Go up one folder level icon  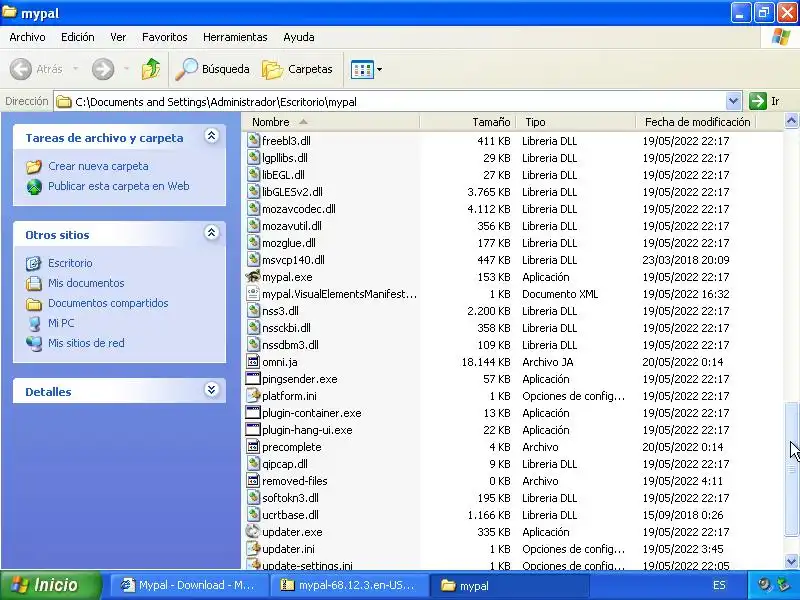coord(151,69)
